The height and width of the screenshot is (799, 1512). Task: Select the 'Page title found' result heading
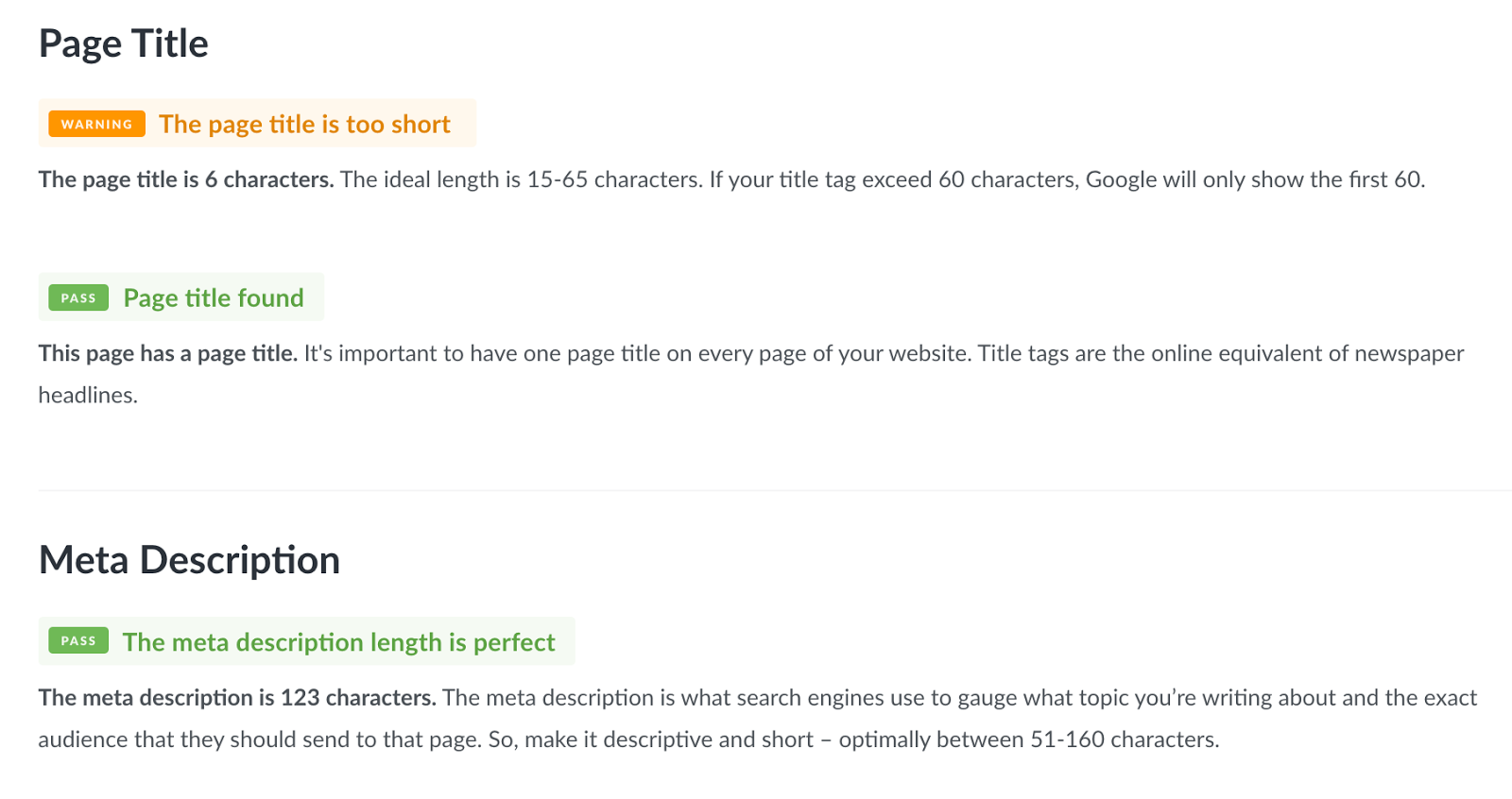pyautogui.click(x=214, y=297)
